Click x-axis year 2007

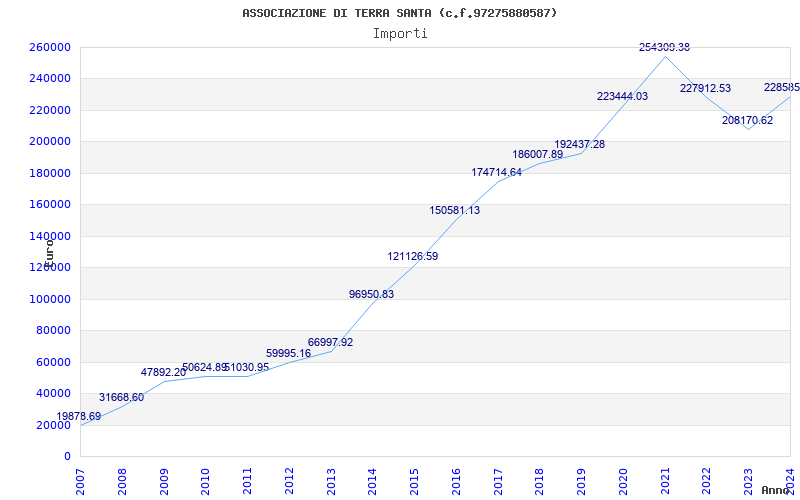[80, 482]
